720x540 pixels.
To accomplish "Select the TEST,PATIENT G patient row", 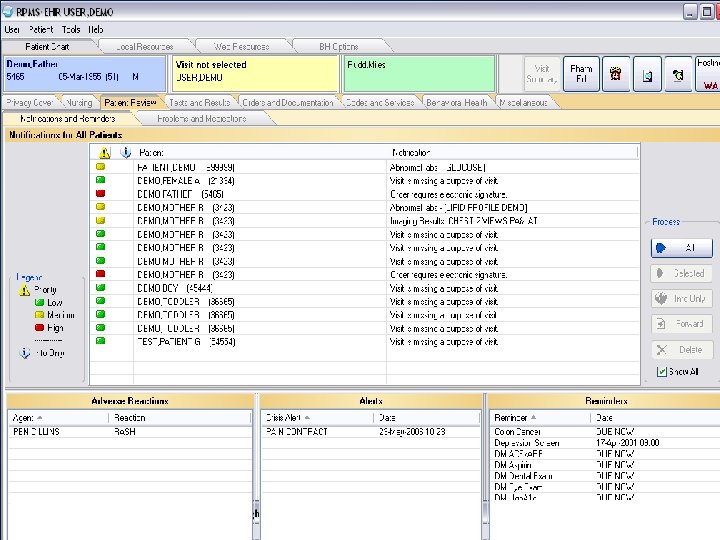I will (364, 342).
